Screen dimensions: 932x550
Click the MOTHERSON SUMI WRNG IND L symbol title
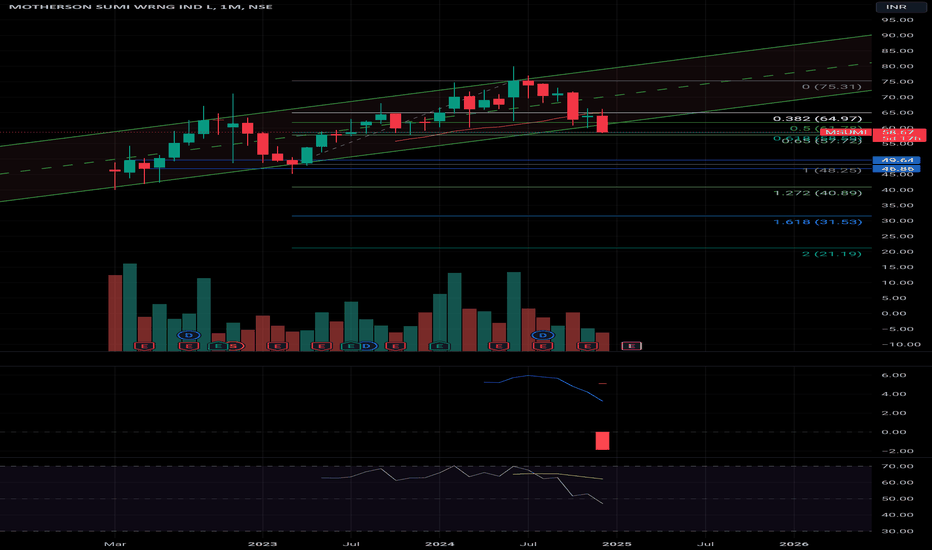click(x=113, y=7)
